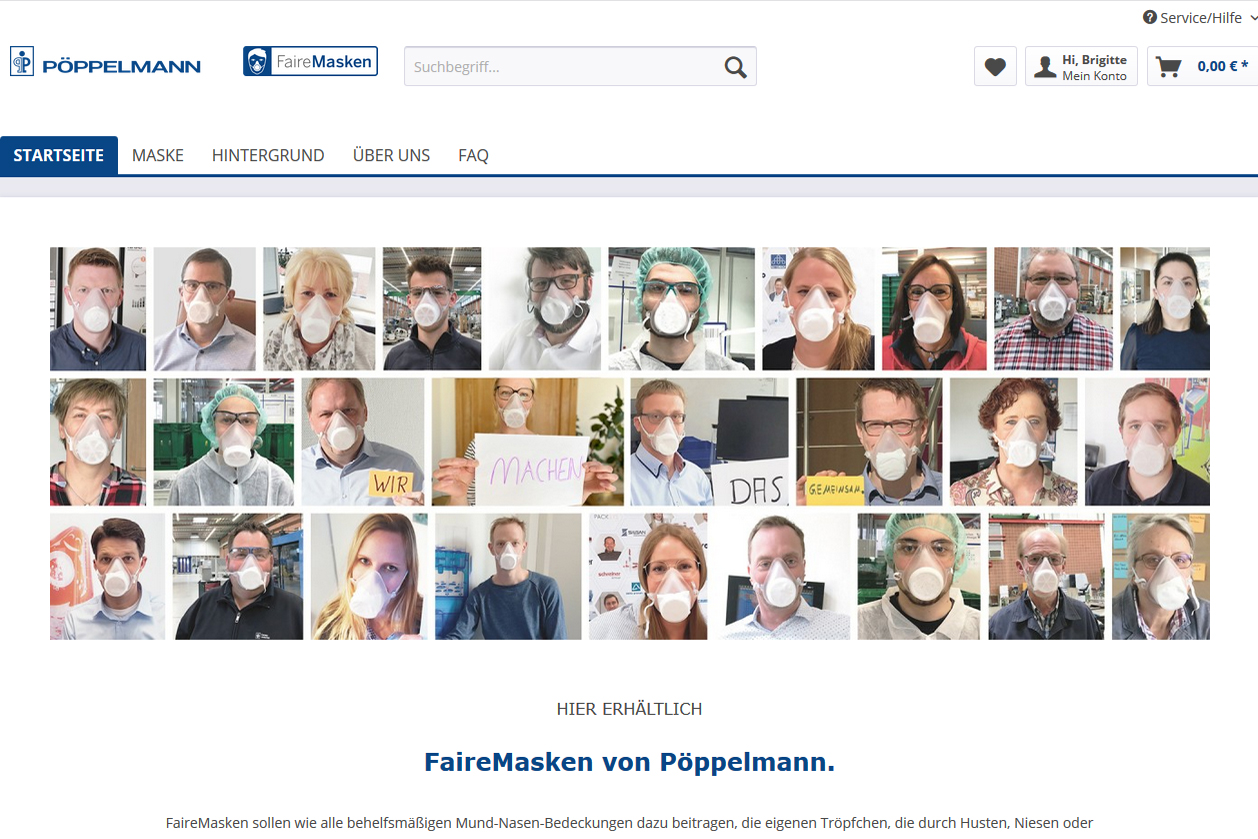1258x839 pixels.
Task: Open the wishlist heart icon
Action: [995, 67]
